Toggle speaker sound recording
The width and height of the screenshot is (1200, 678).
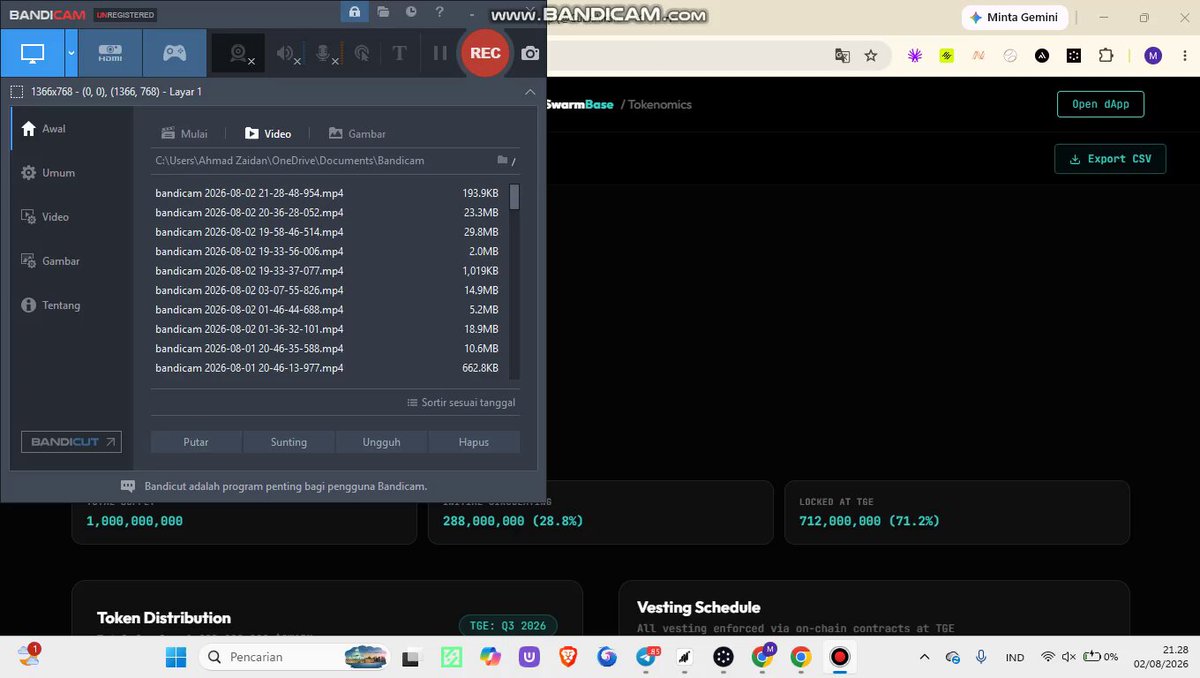(x=287, y=54)
